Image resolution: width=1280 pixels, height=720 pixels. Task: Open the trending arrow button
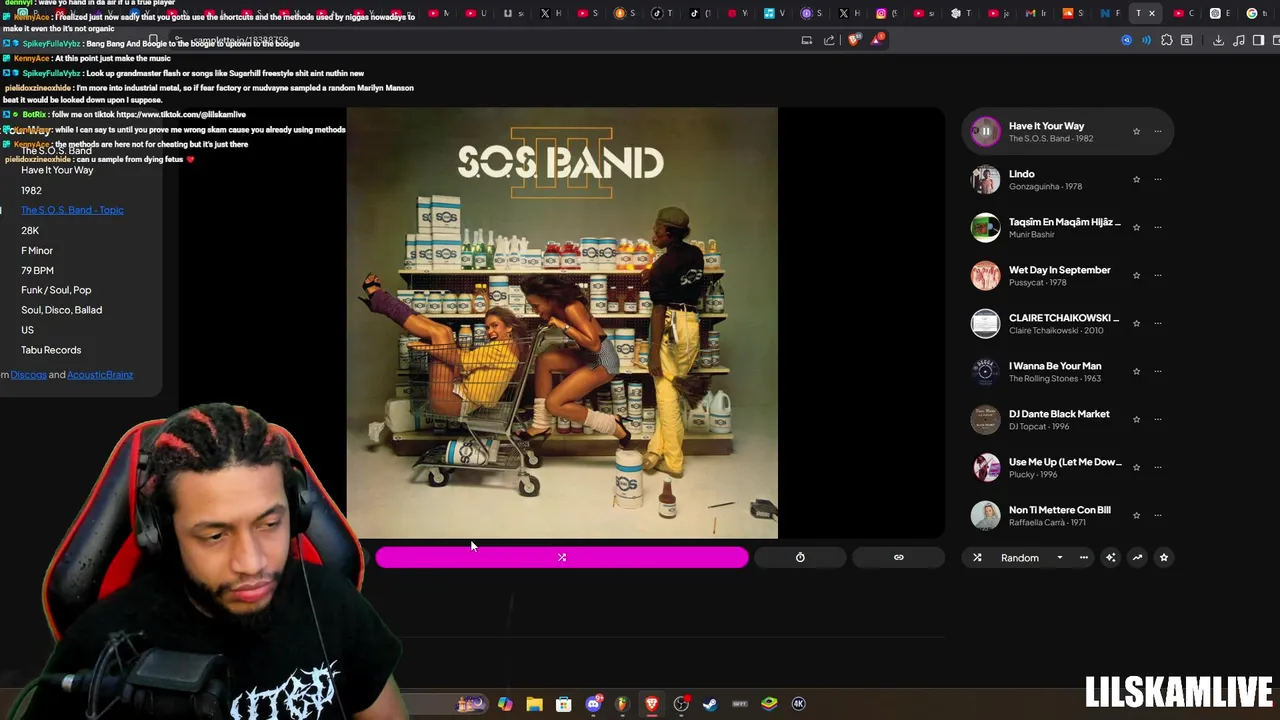coord(1137,558)
